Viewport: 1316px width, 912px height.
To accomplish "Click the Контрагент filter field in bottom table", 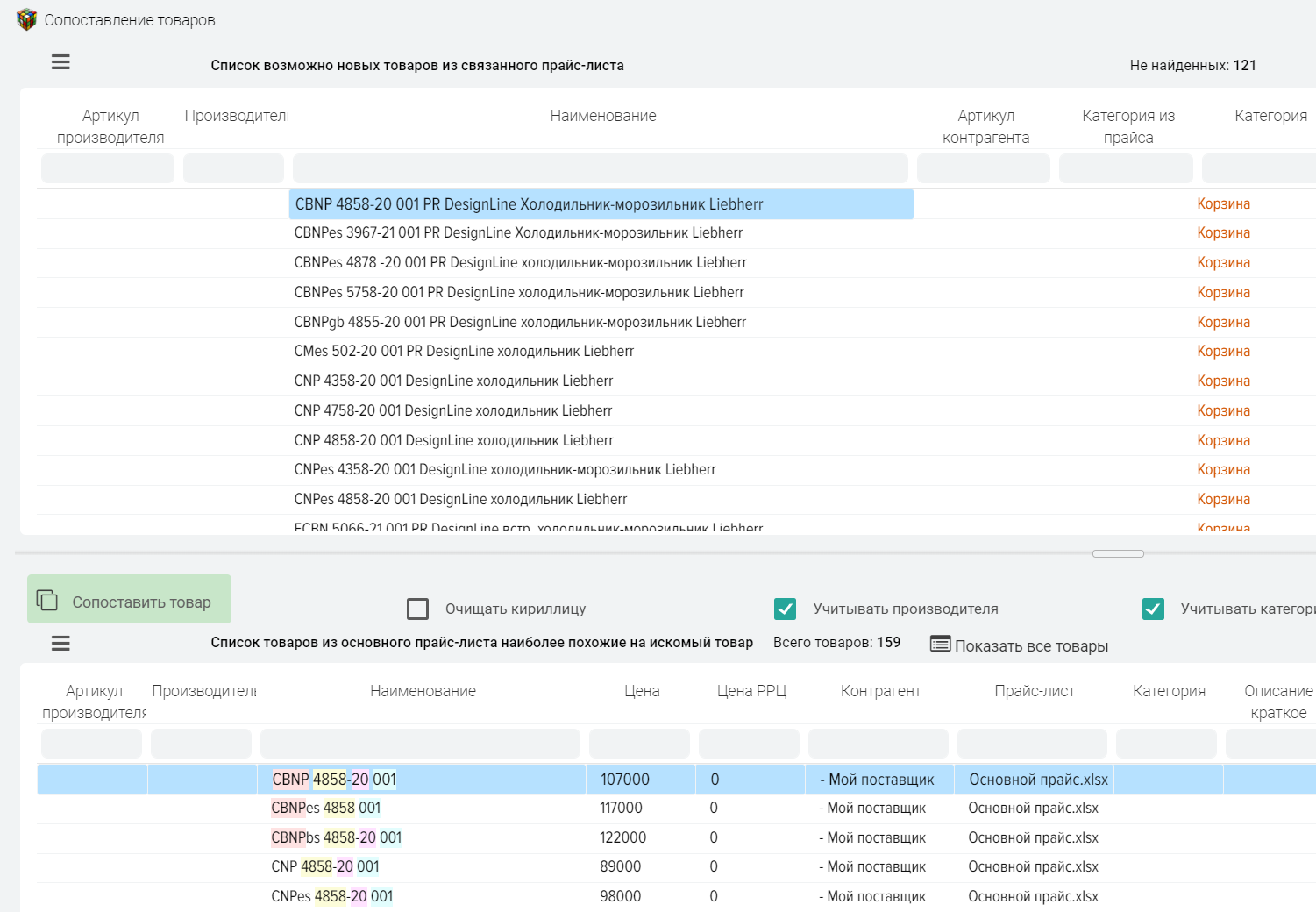I will pyautogui.click(x=878, y=744).
